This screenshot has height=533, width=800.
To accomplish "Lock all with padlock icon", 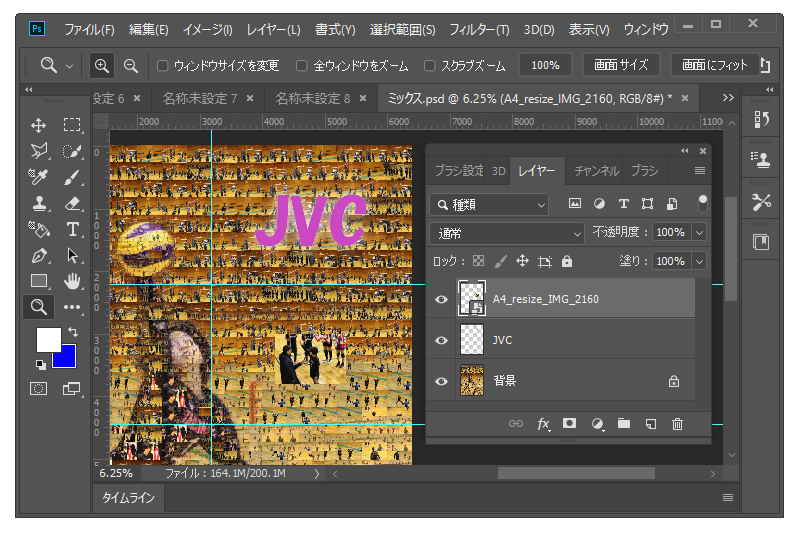I will (567, 261).
